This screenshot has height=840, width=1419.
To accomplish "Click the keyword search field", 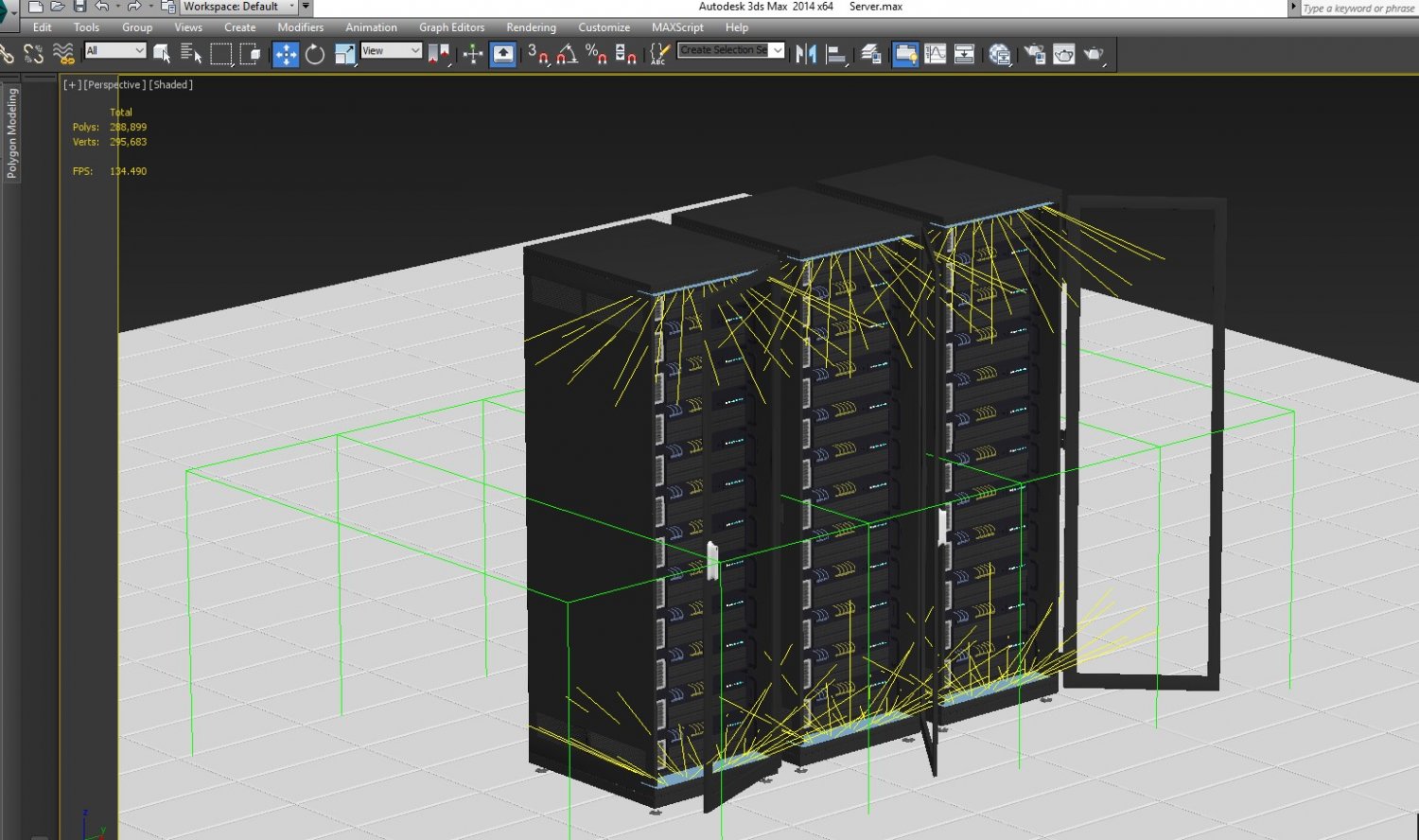I will coord(1358,8).
